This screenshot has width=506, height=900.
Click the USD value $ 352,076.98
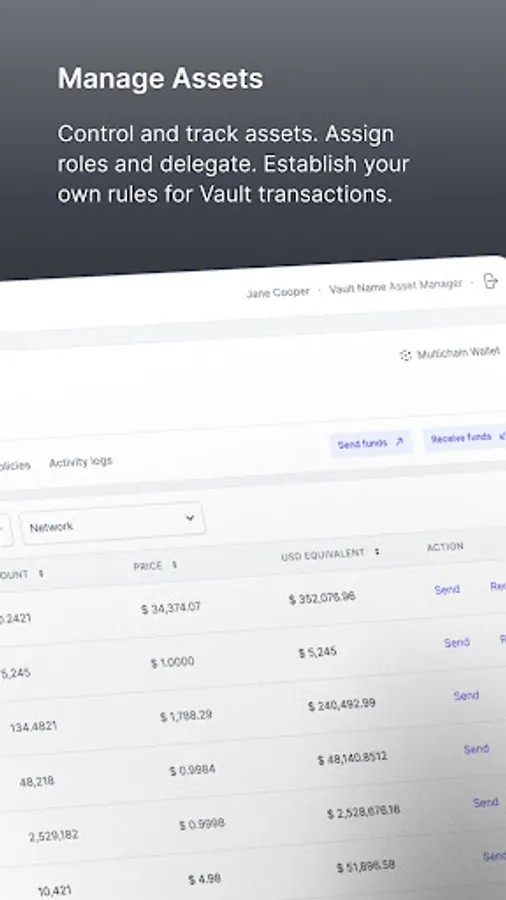[322, 598]
